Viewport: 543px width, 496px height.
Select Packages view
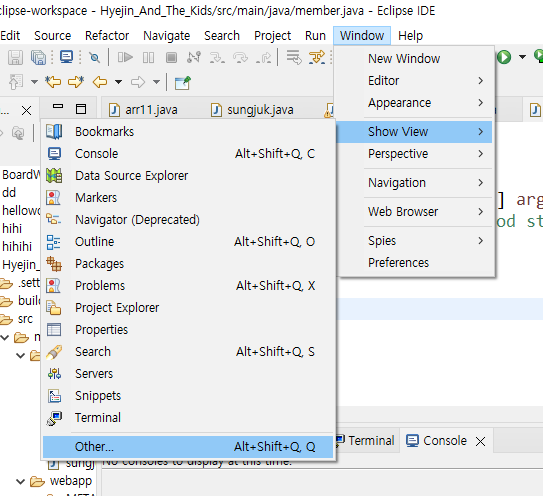click(x=188, y=264)
